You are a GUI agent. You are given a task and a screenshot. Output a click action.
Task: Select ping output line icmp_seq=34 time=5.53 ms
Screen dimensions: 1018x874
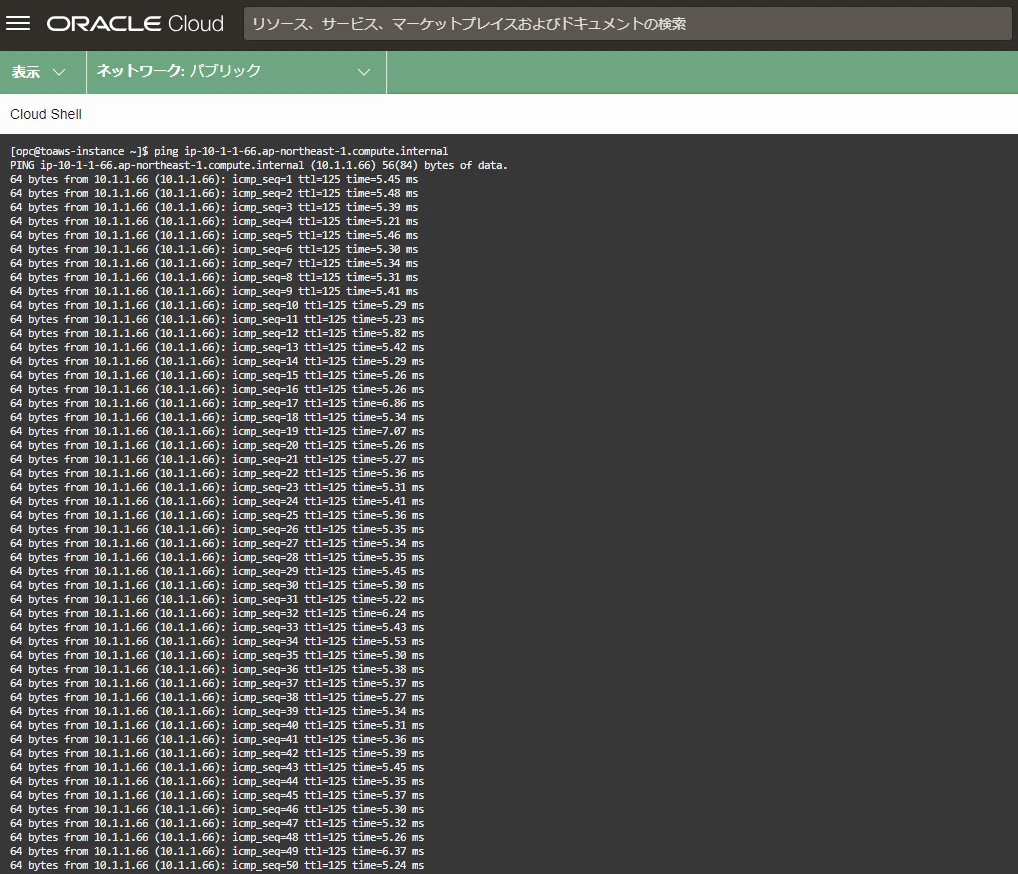point(217,642)
